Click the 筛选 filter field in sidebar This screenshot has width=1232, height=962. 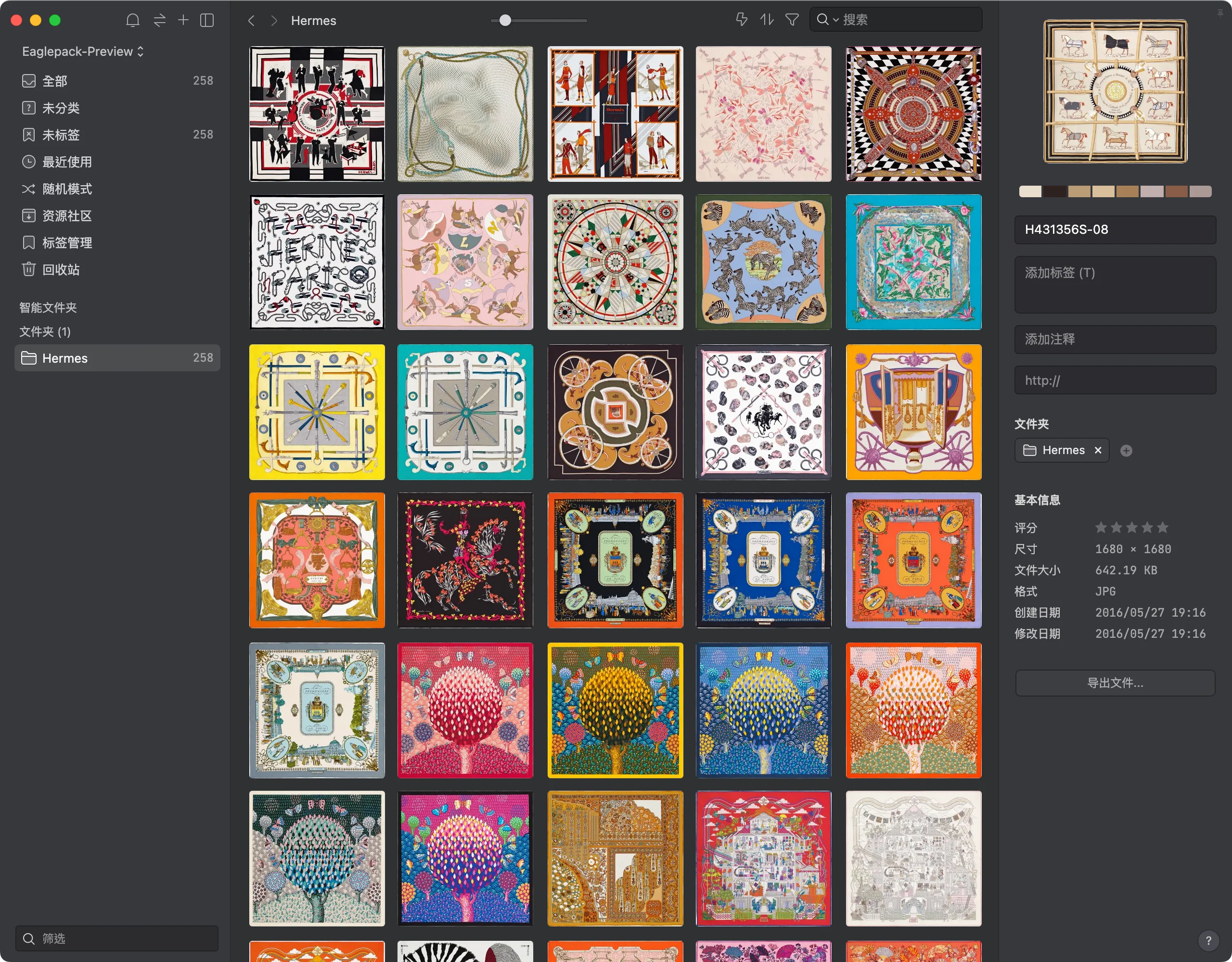click(117, 938)
